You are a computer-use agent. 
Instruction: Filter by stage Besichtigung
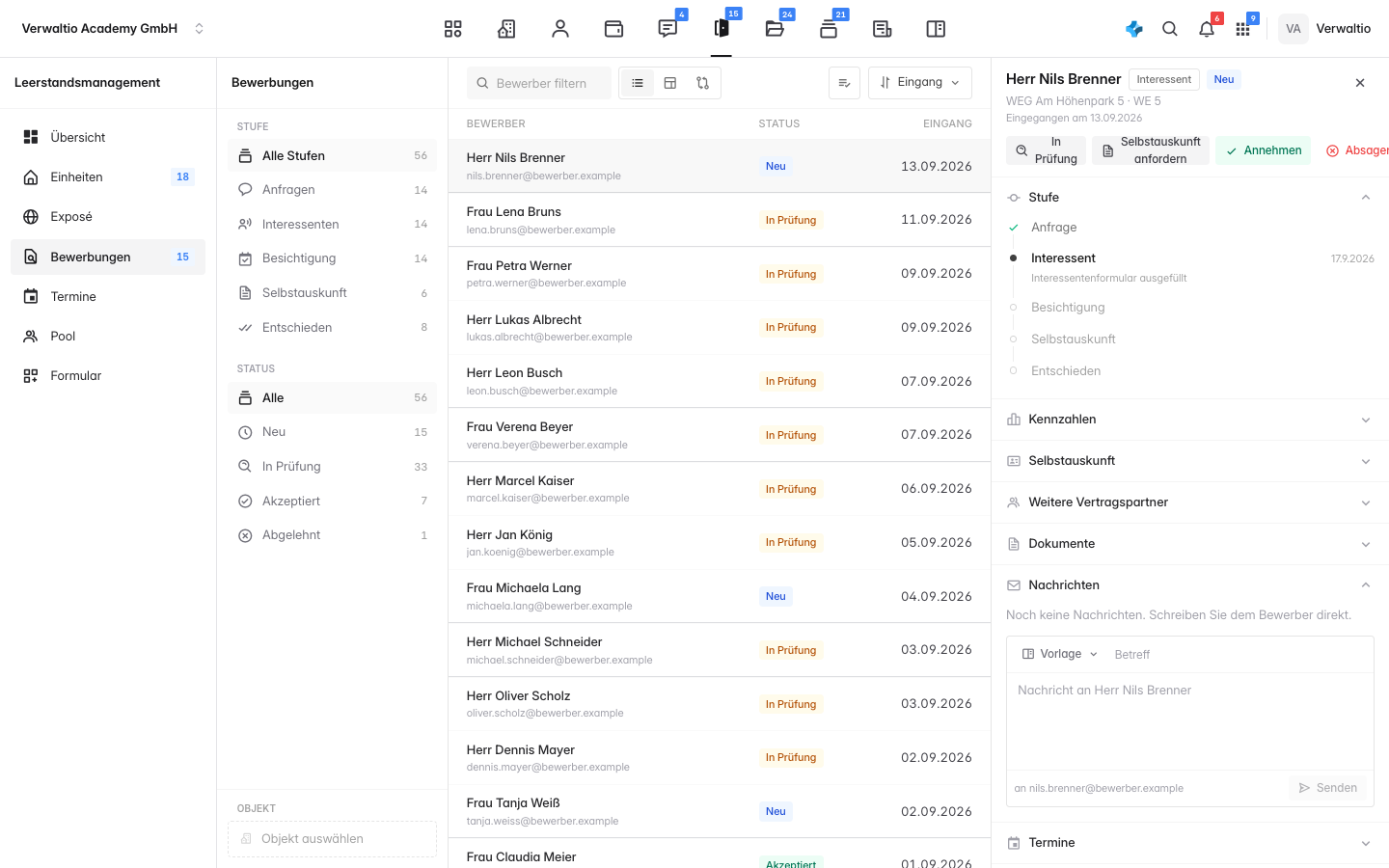click(x=332, y=258)
